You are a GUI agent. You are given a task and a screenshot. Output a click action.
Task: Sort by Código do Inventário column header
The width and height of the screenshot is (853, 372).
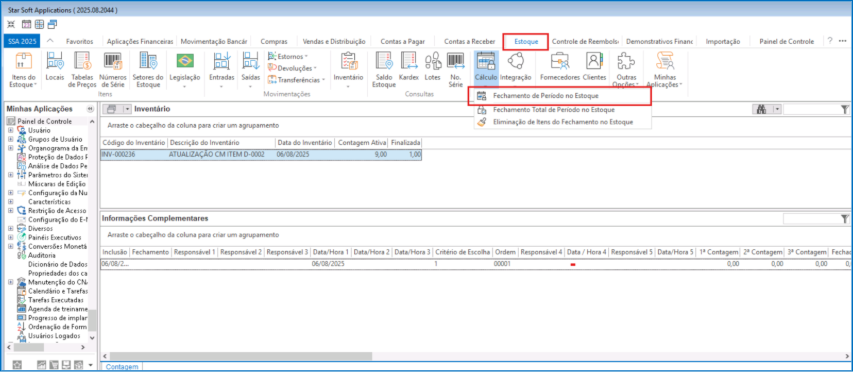133,142
